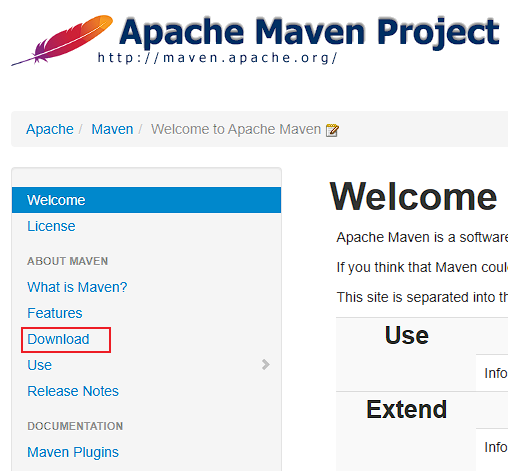Click the Use link in sidebar

point(40,365)
